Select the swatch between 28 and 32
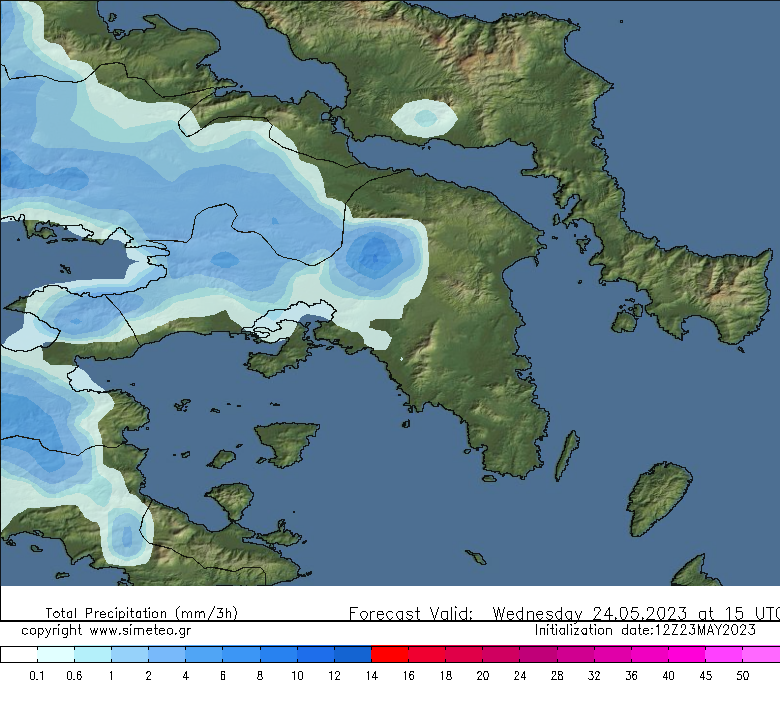The image size is (780, 703). [575, 655]
